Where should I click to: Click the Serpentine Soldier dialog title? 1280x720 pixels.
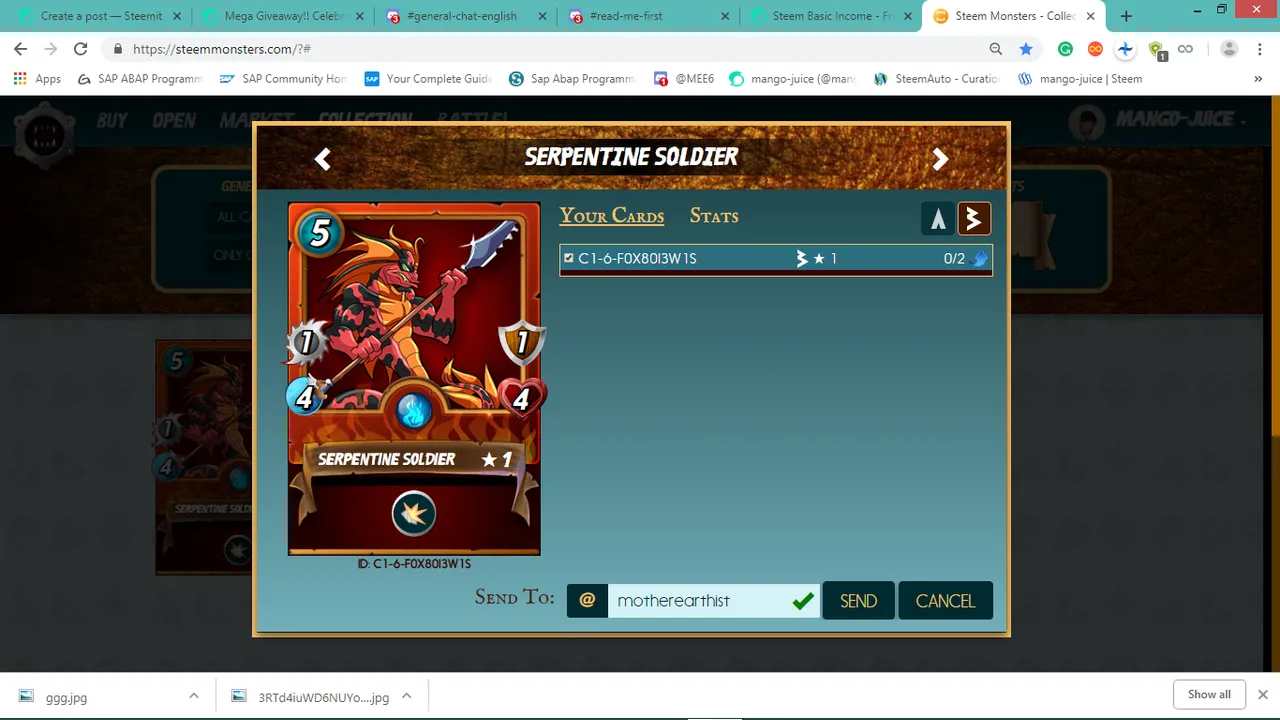click(x=631, y=157)
